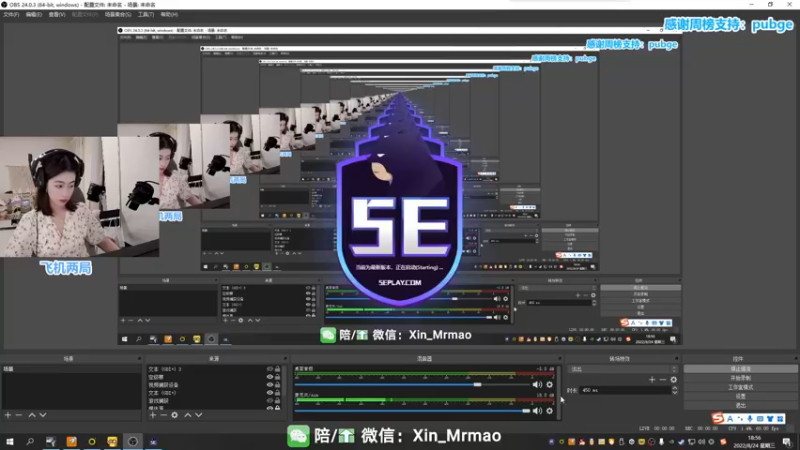The image size is (800, 450).
Task: Open the scene transition type dropdown
Action: [x=623, y=369]
